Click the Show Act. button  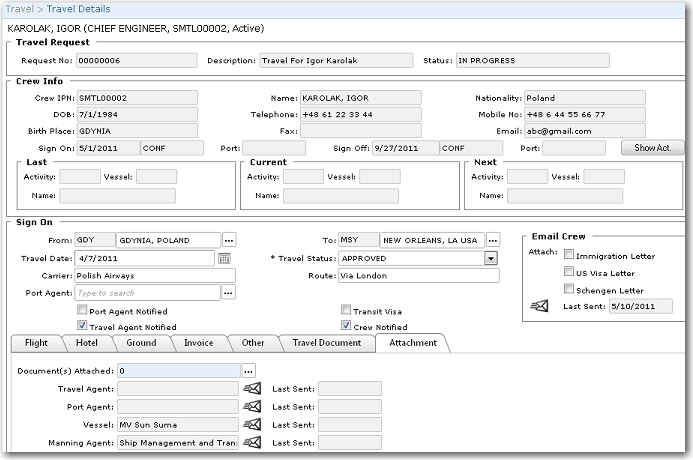pos(652,148)
